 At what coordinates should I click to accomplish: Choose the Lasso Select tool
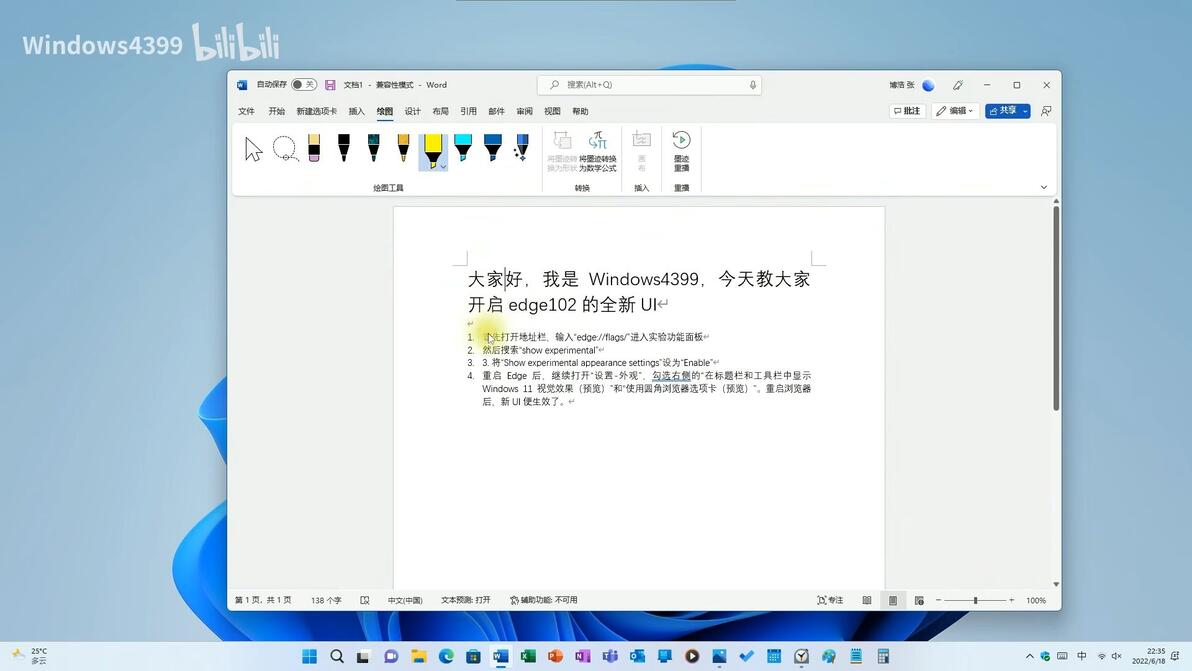(285, 148)
